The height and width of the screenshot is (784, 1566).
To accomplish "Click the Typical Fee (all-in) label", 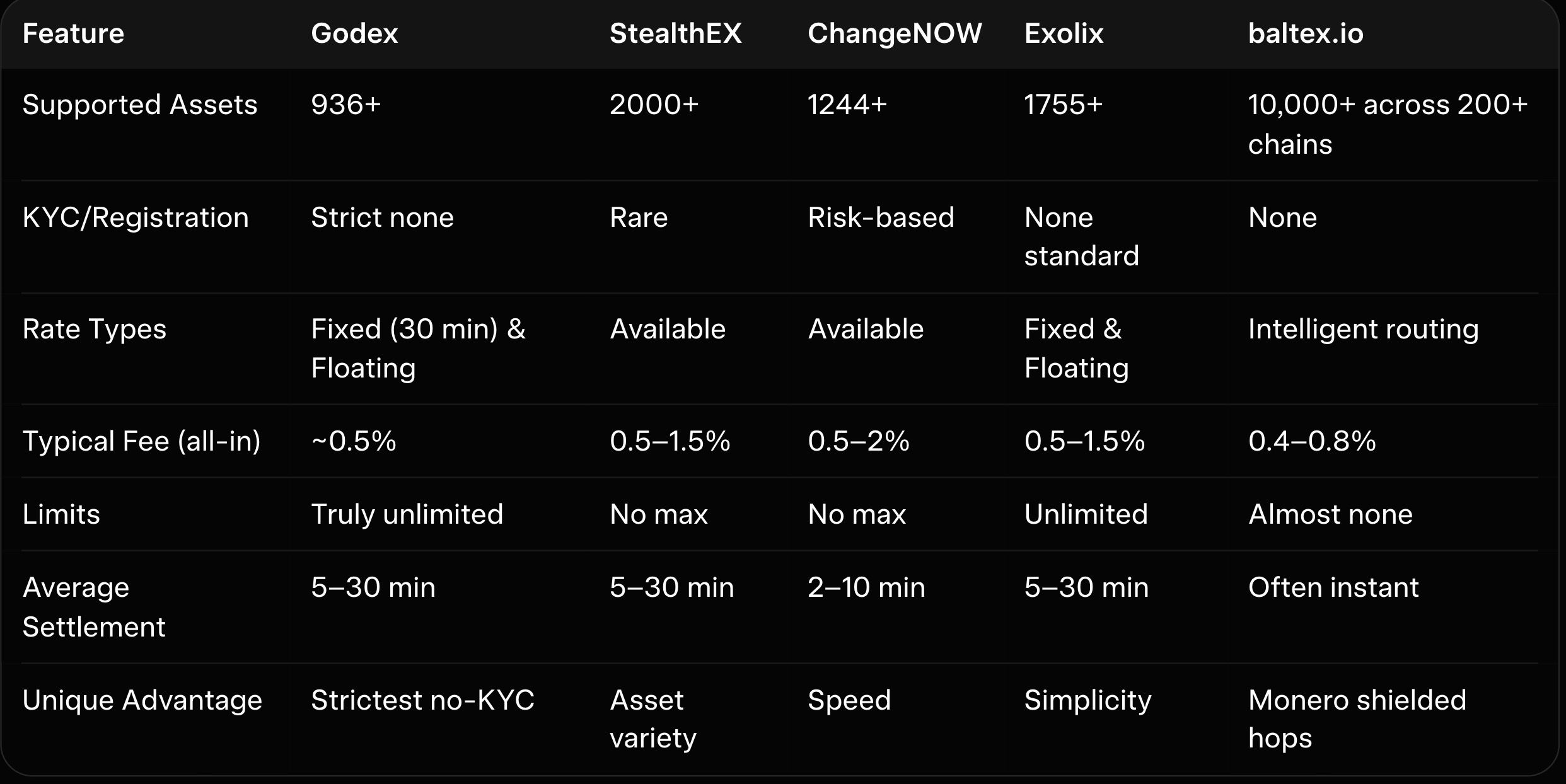I will coord(141,441).
